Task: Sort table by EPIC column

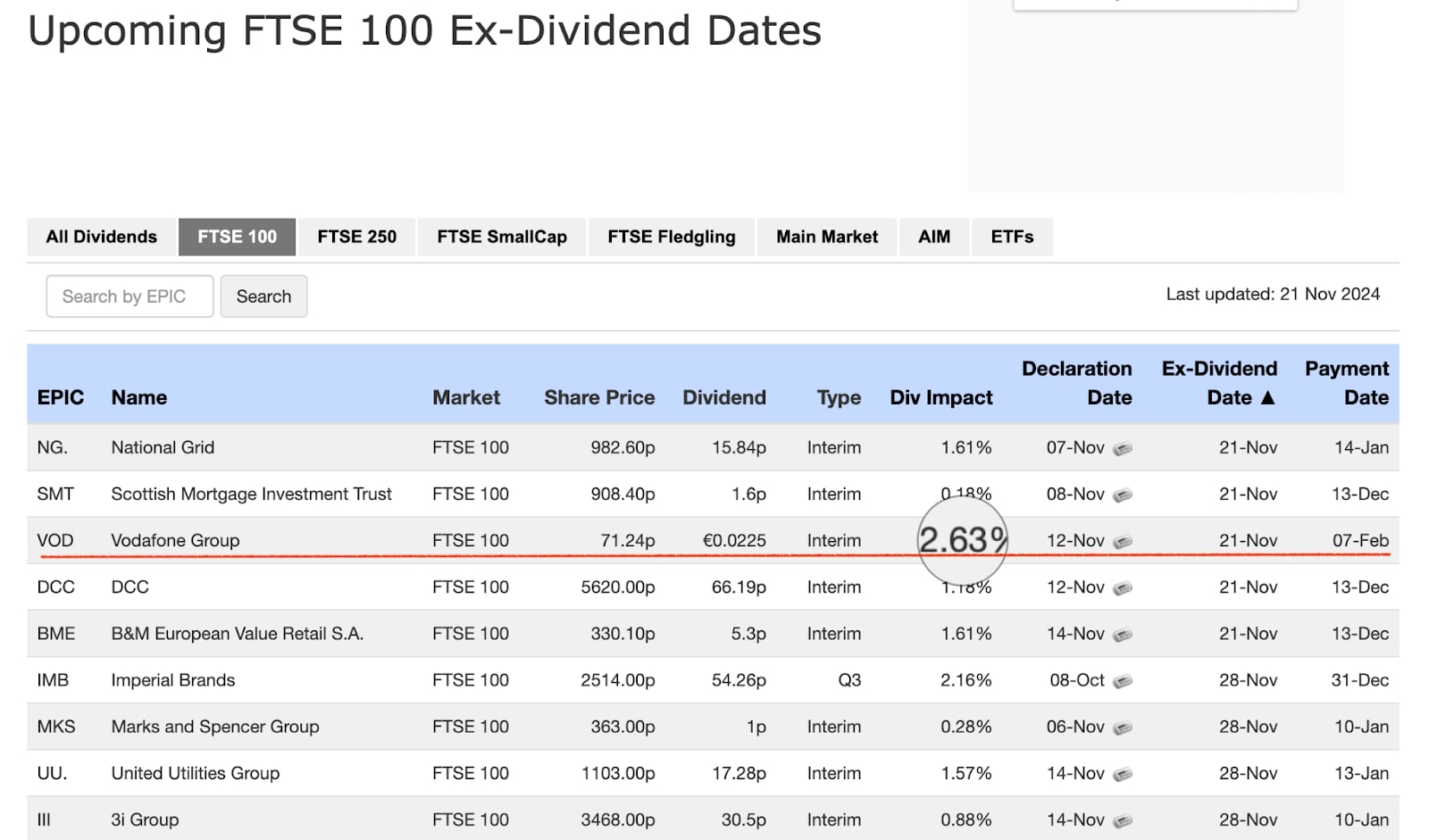Action: tap(61, 397)
